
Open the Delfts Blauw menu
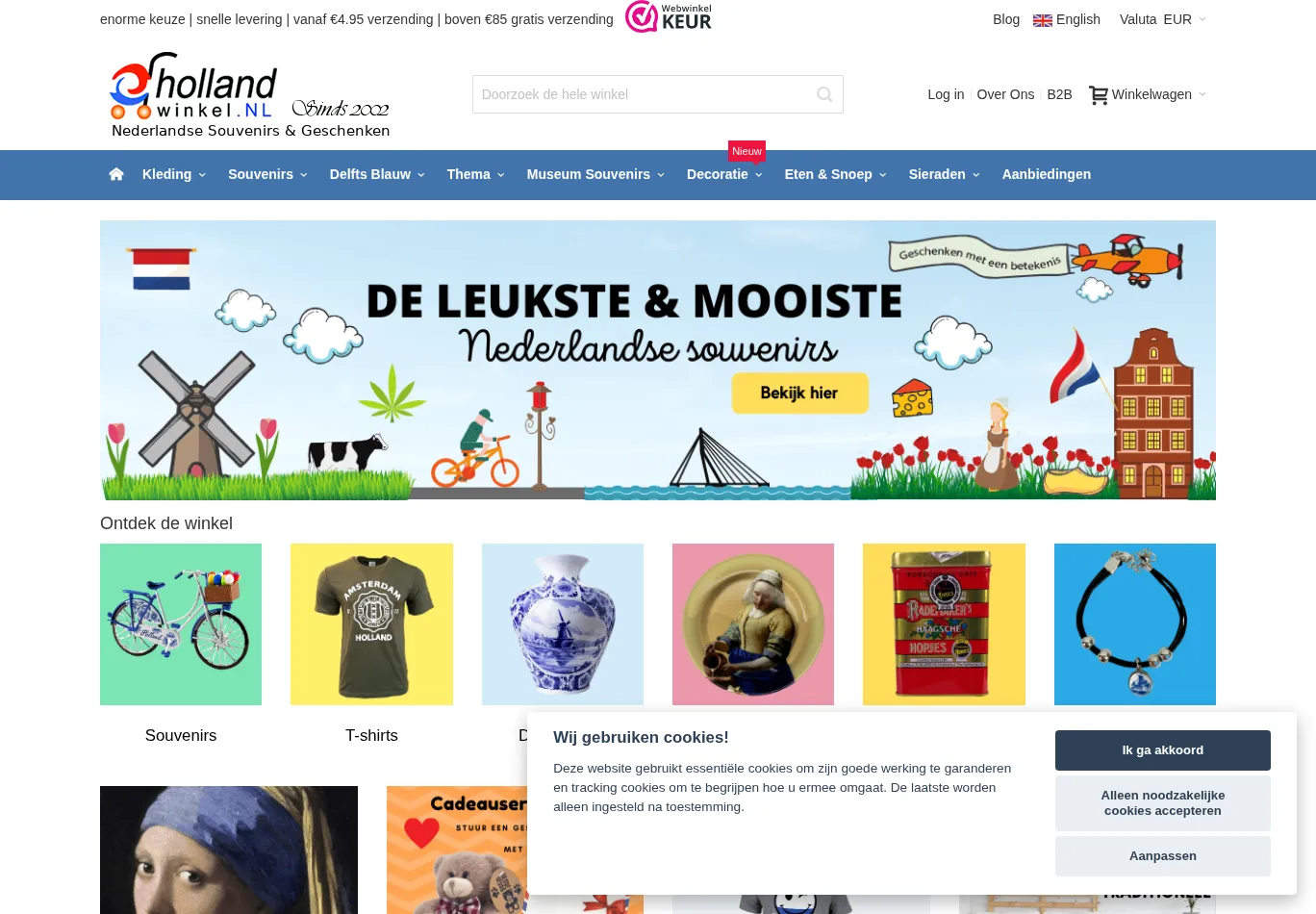pyautogui.click(x=377, y=174)
